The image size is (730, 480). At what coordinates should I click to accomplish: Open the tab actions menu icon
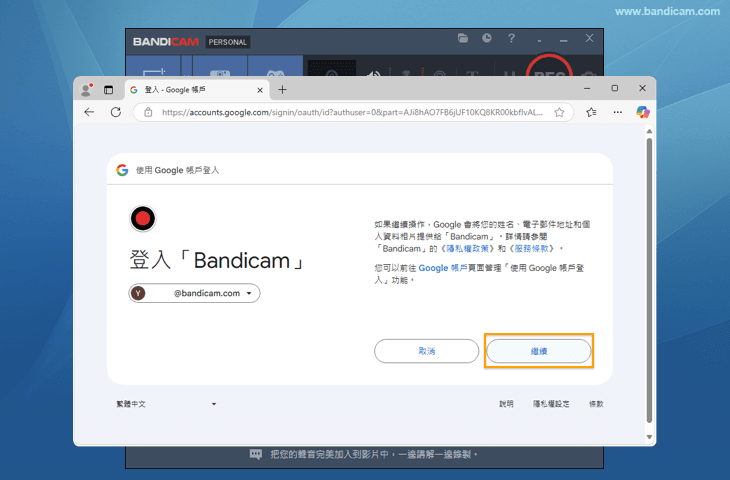click(108, 90)
